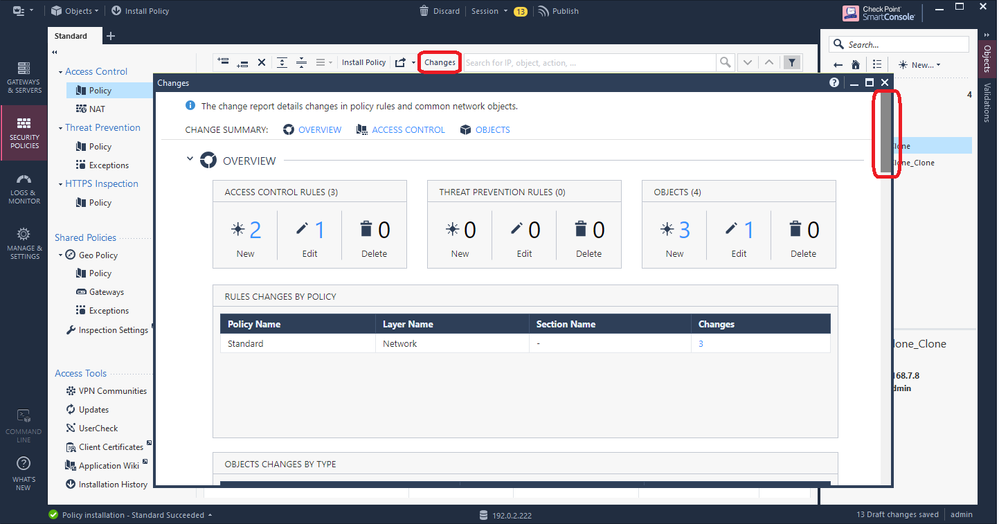
Task: Jump to OVERVIEW change summary link
Action: click(320, 129)
